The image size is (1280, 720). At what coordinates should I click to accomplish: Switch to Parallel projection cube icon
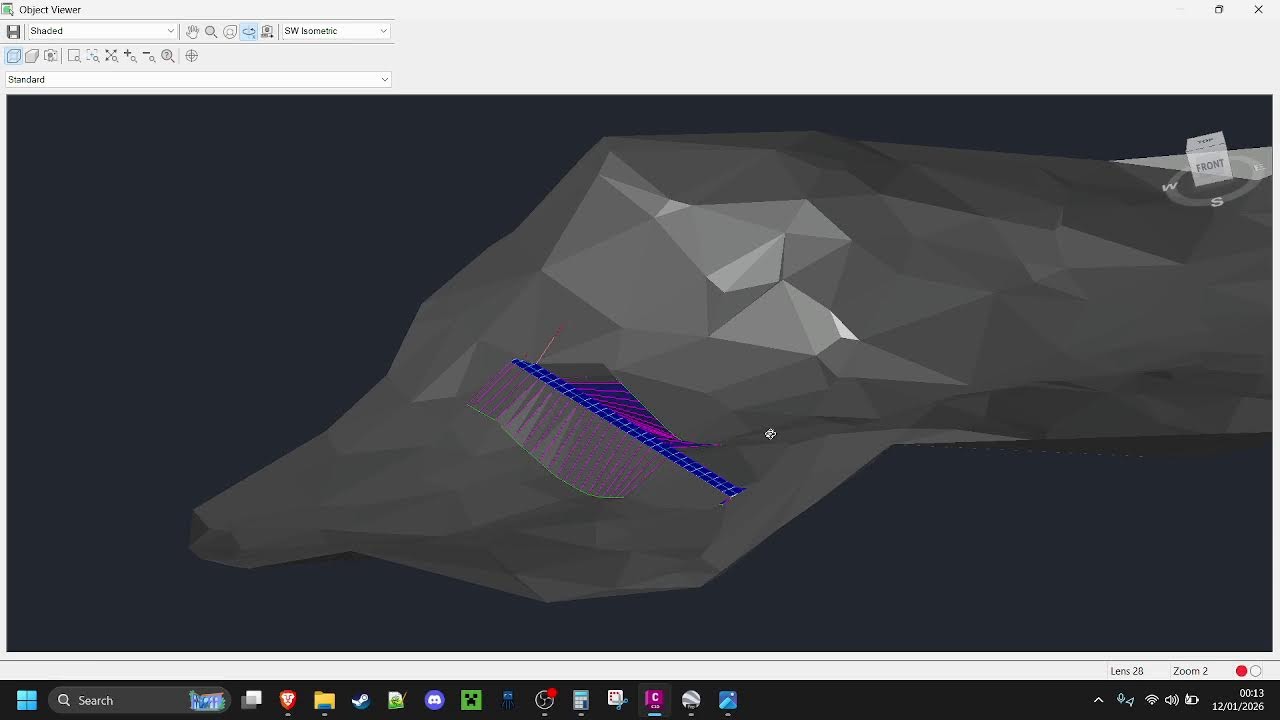14,56
